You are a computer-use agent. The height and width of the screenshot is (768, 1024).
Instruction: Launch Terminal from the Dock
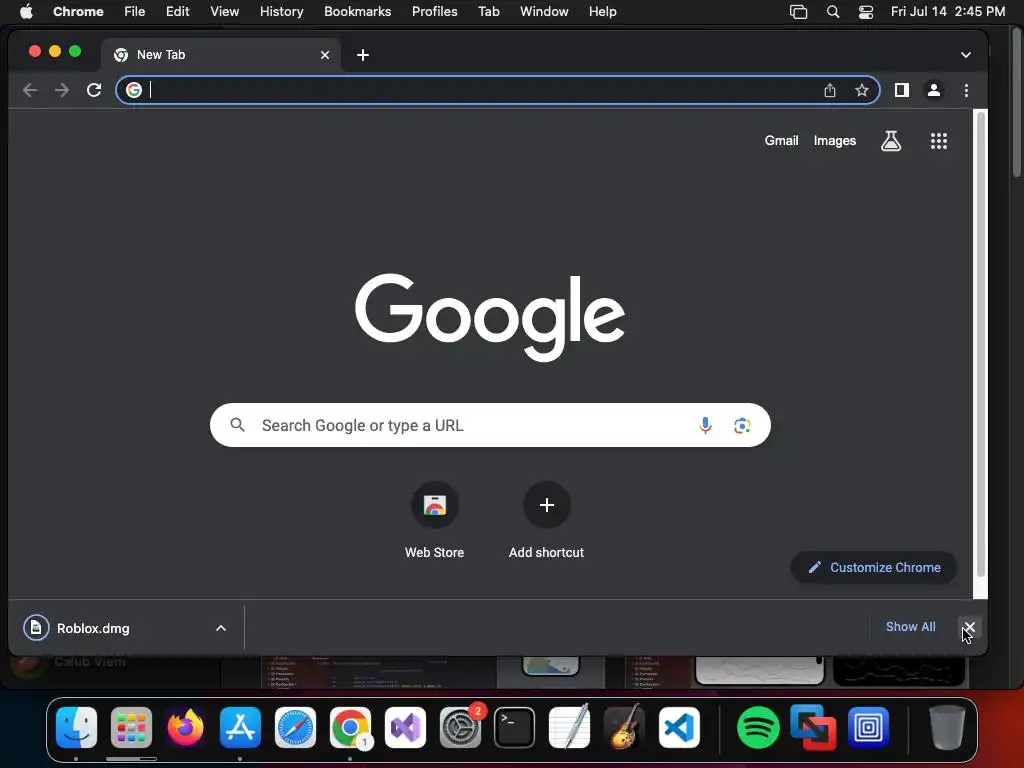(515, 728)
